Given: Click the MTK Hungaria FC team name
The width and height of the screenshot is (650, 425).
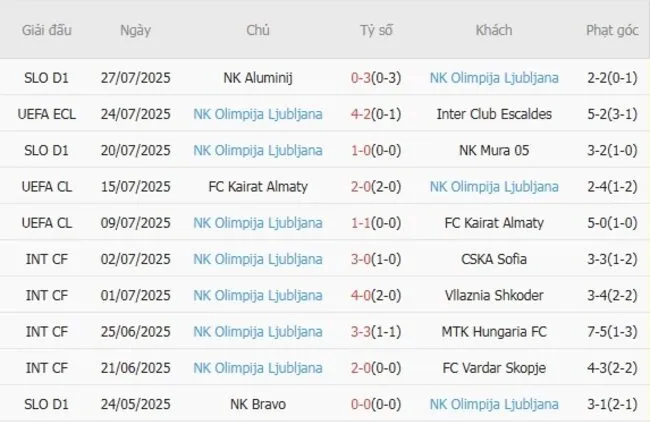Looking at the screenshot, I should coord(494,331).
